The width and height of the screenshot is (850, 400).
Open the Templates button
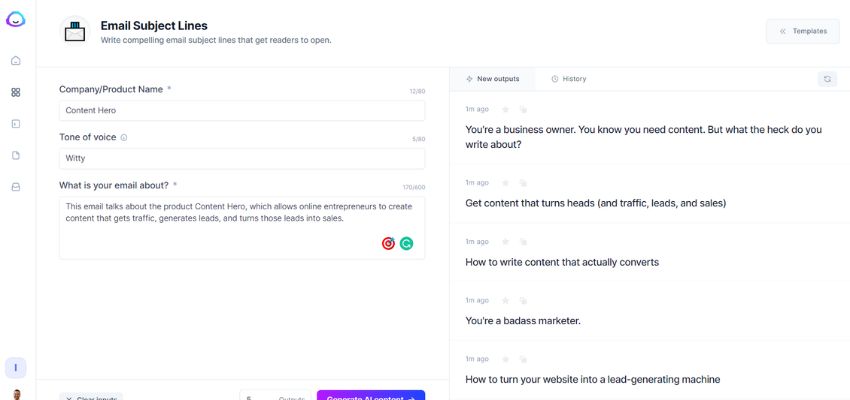803,31
